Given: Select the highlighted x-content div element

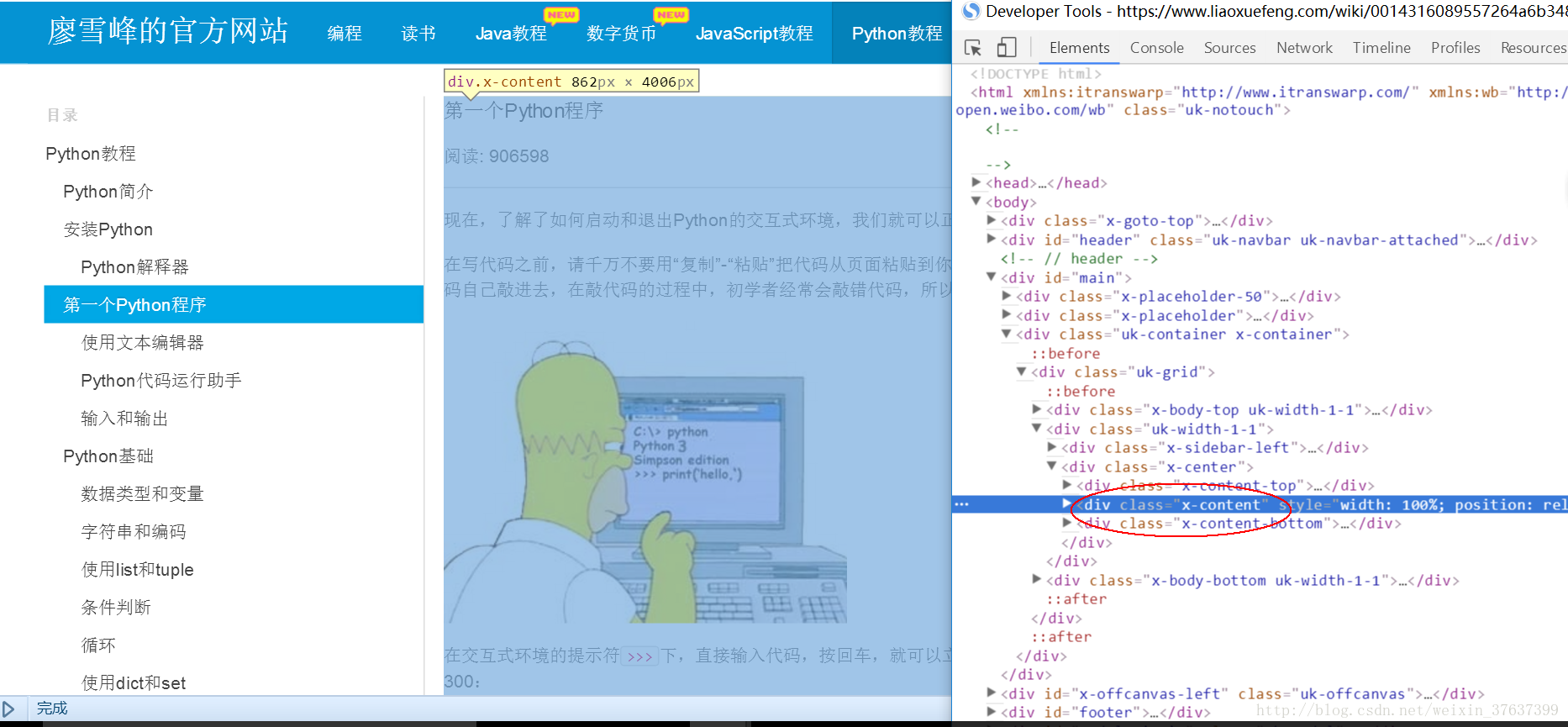Looking at the screenshot, I should click(1260, 504).
